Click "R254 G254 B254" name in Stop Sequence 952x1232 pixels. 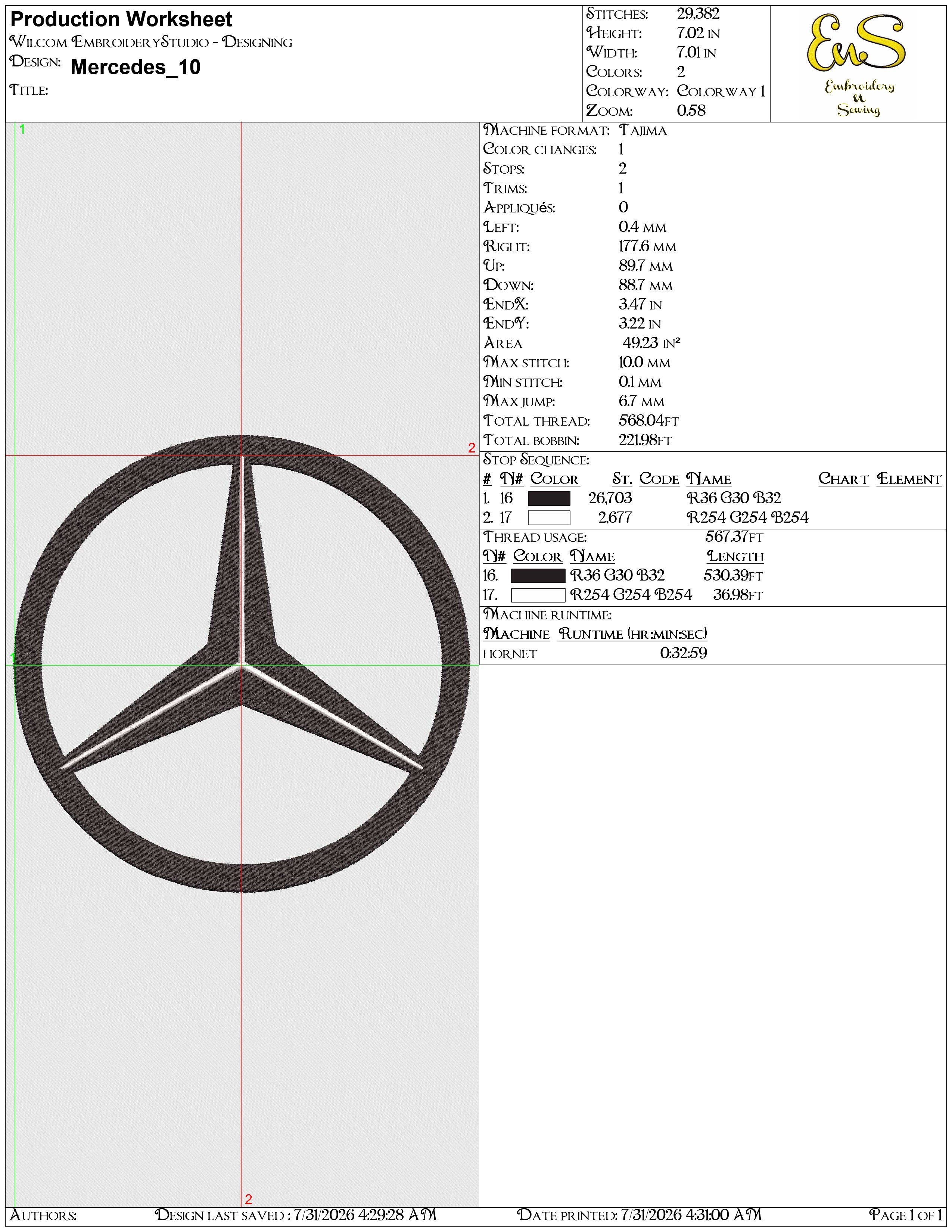[x=747, y=517]
